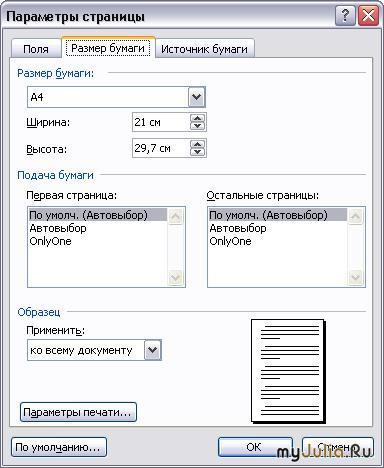Viewport: 384px width, 468px height.
Task: Confirm with the OK button
Action: 255,447
